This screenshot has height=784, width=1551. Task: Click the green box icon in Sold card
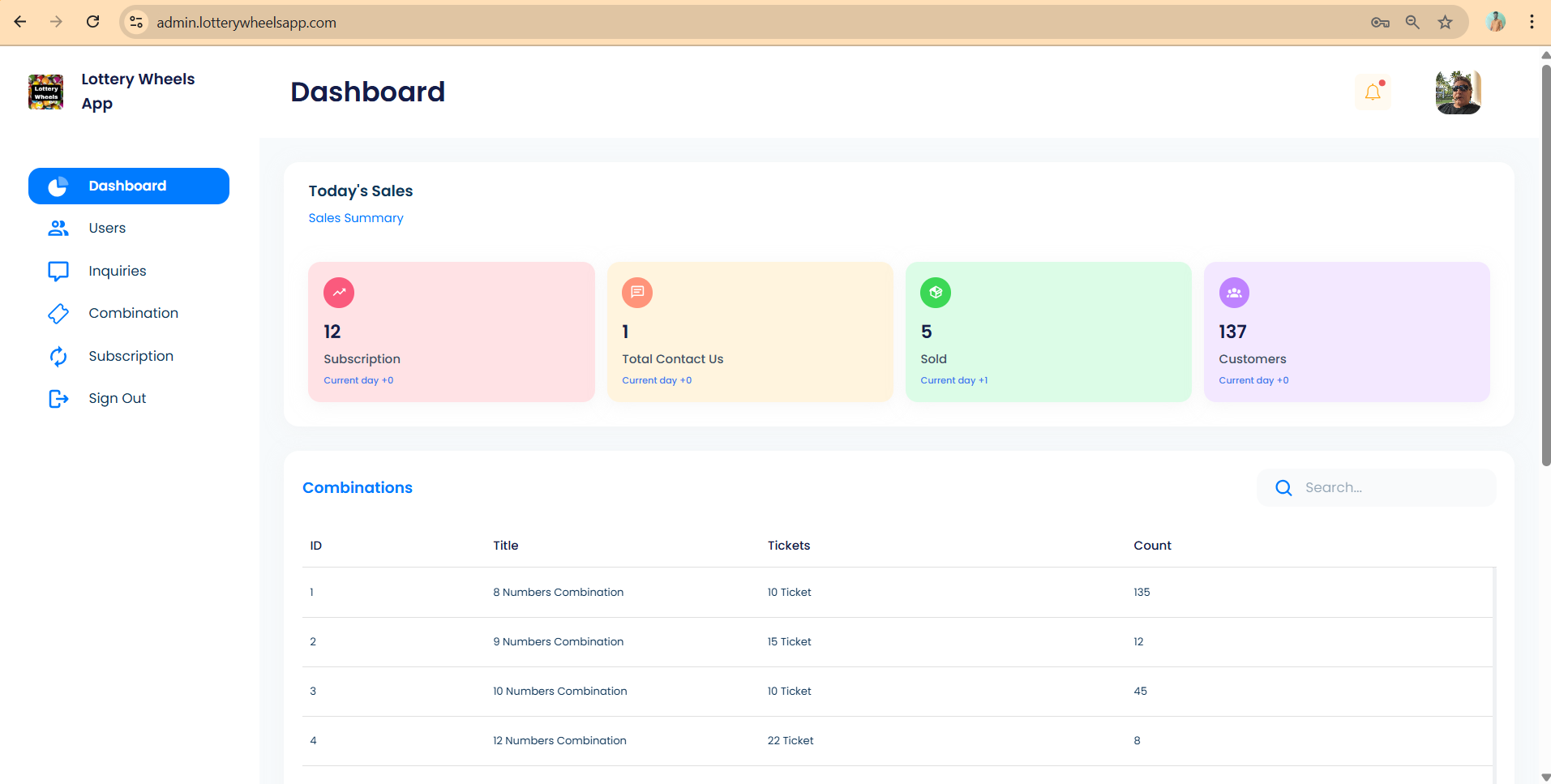click(x=936, y=293)
